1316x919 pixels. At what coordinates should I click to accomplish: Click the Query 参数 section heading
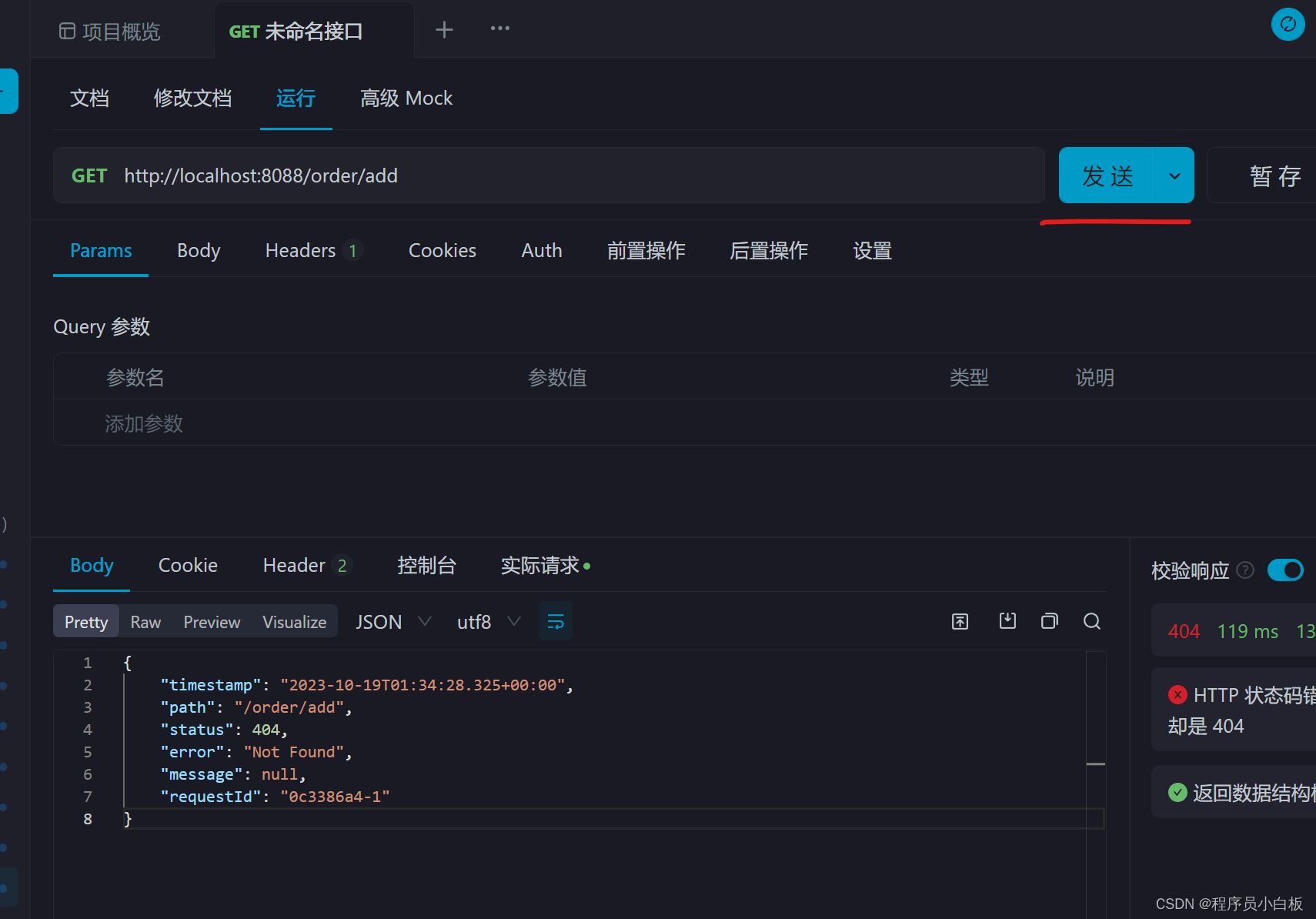[x=102, y=326]
